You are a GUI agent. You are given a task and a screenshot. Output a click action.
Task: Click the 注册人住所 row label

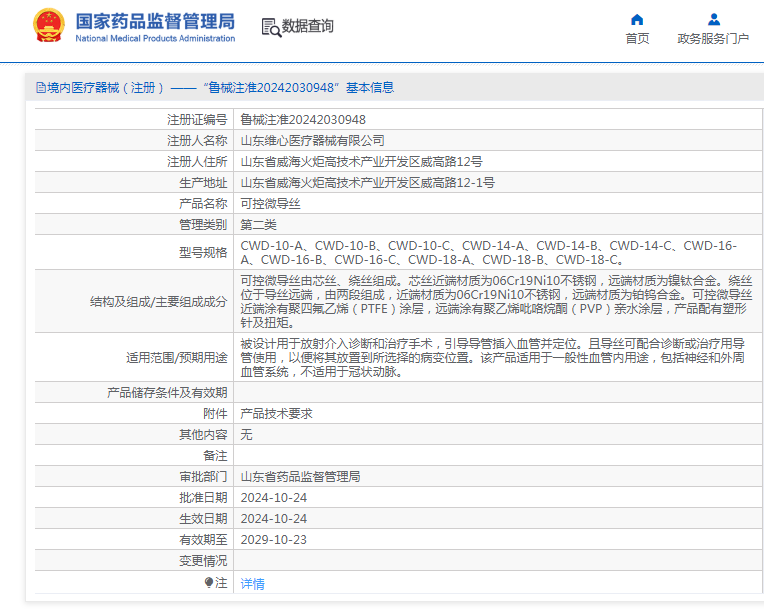point(197,161)
